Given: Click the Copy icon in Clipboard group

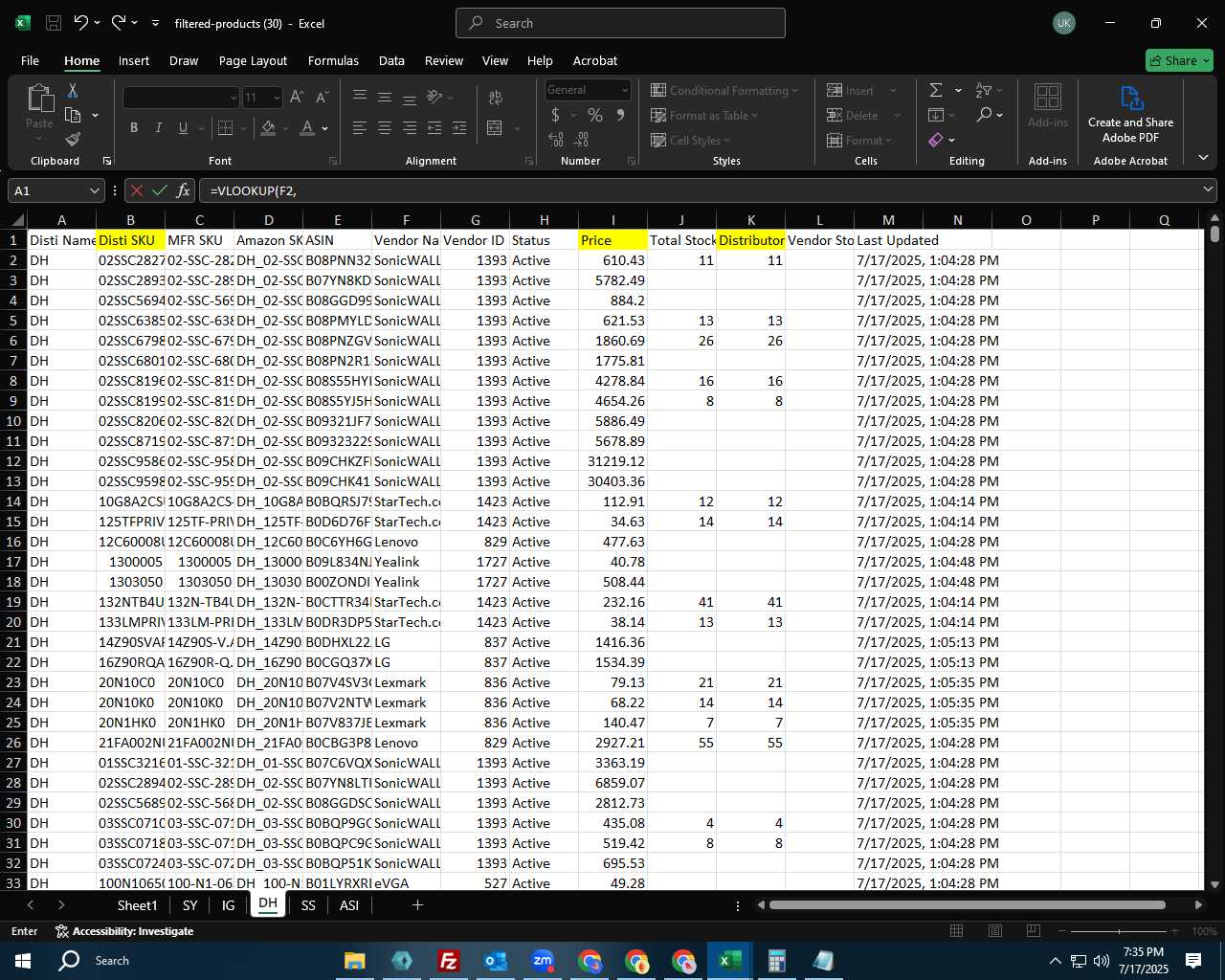Looking at the screenshot, I should click(x=73, y=115).
